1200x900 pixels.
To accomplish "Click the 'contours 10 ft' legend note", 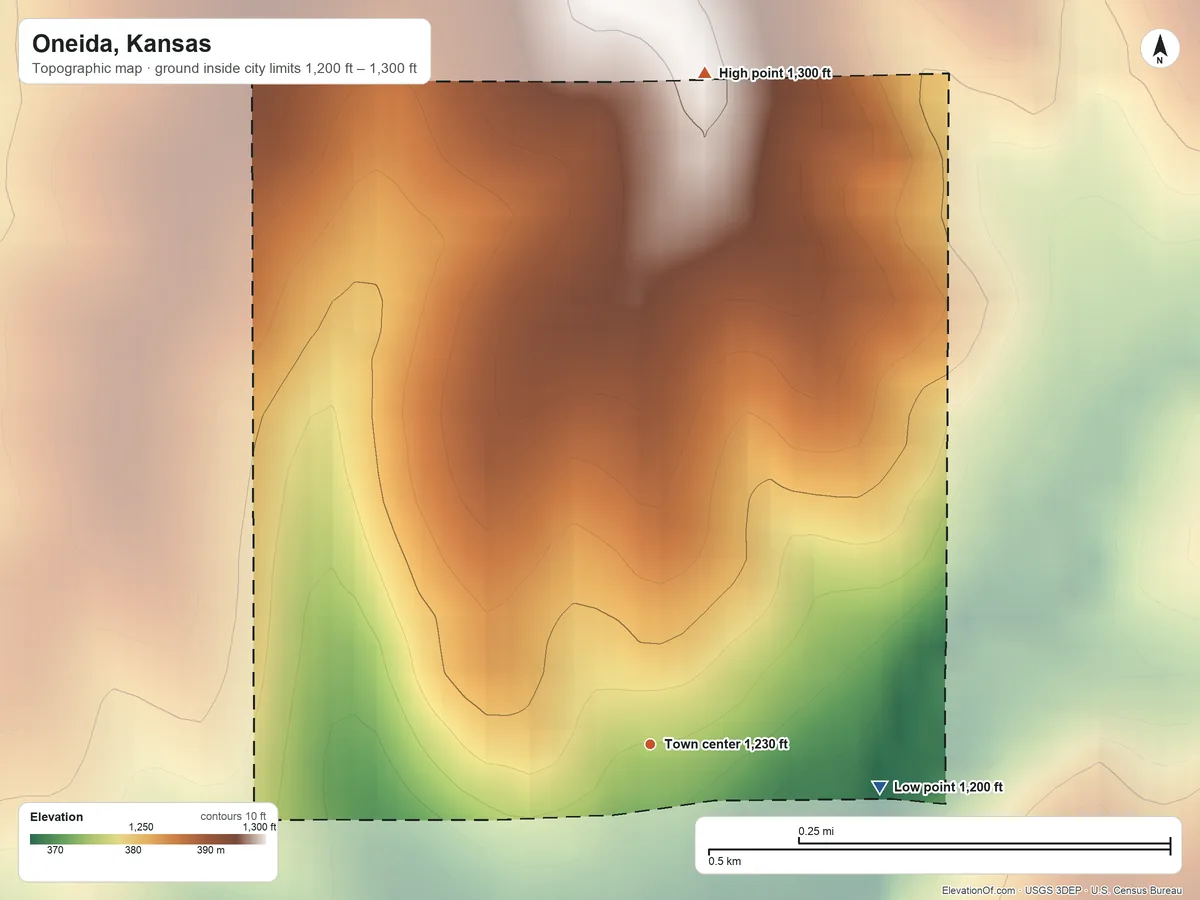I will (x=234, y=816).
